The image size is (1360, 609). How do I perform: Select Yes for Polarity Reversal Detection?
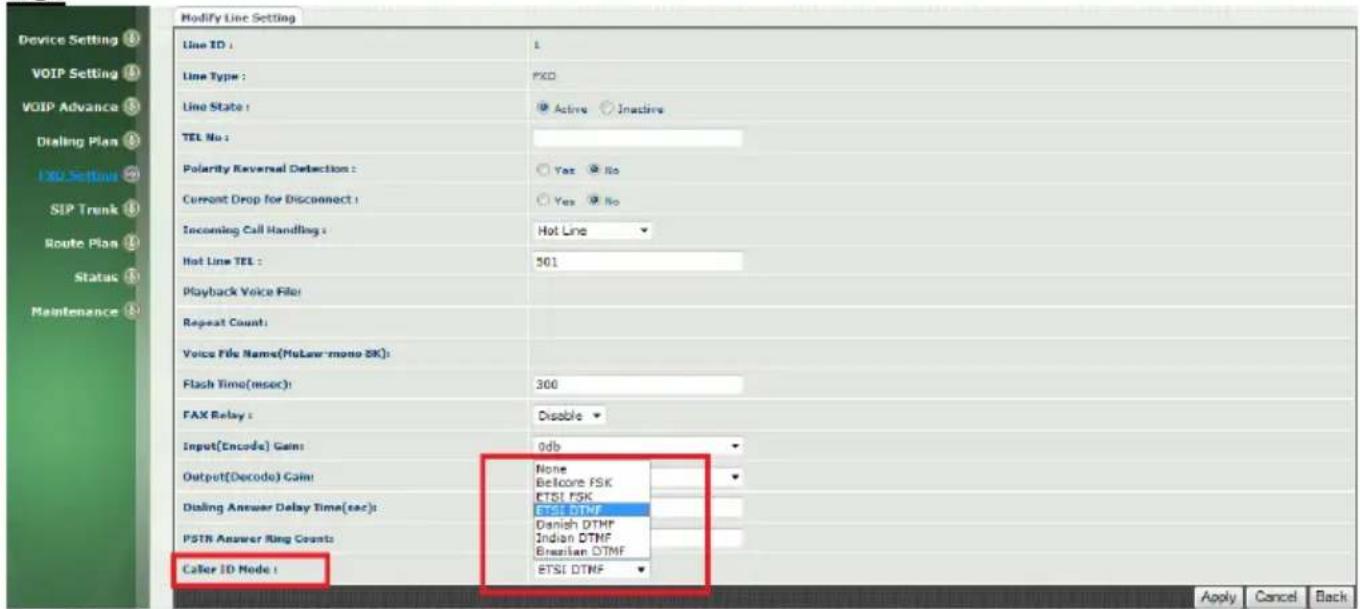point(544,169)
